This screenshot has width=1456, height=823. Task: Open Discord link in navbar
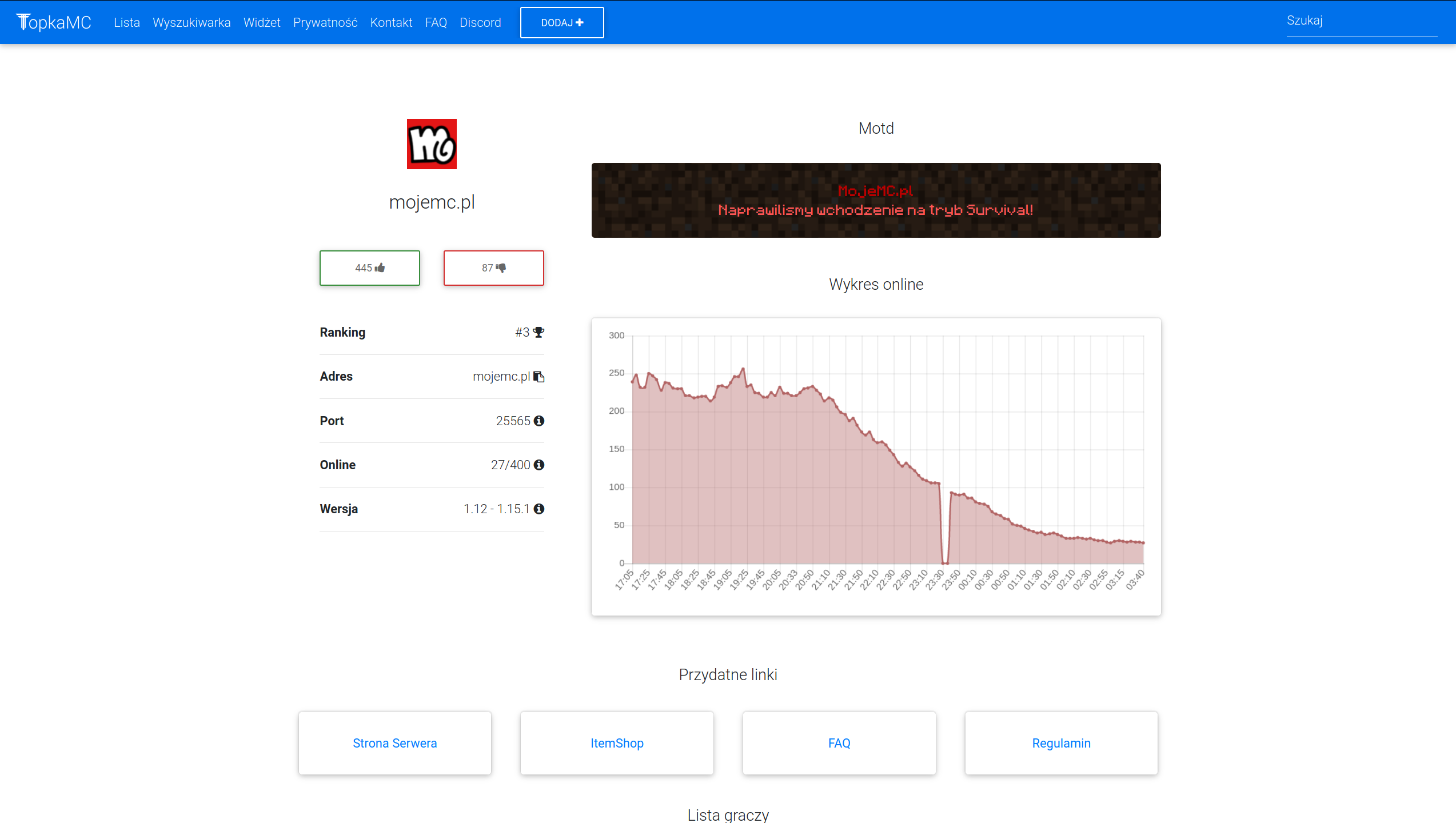point(480,22)
